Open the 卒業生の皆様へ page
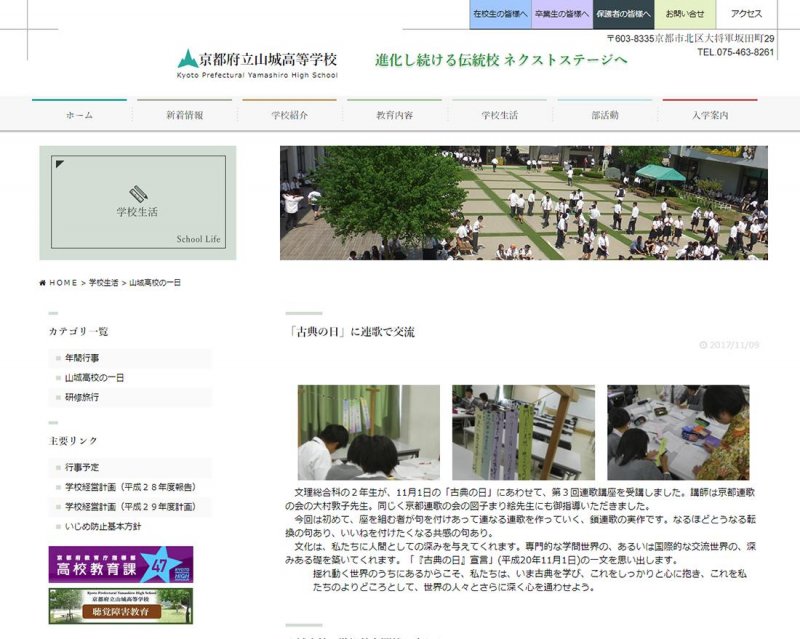Screen dimensions: 800x639 coord(561,14)
